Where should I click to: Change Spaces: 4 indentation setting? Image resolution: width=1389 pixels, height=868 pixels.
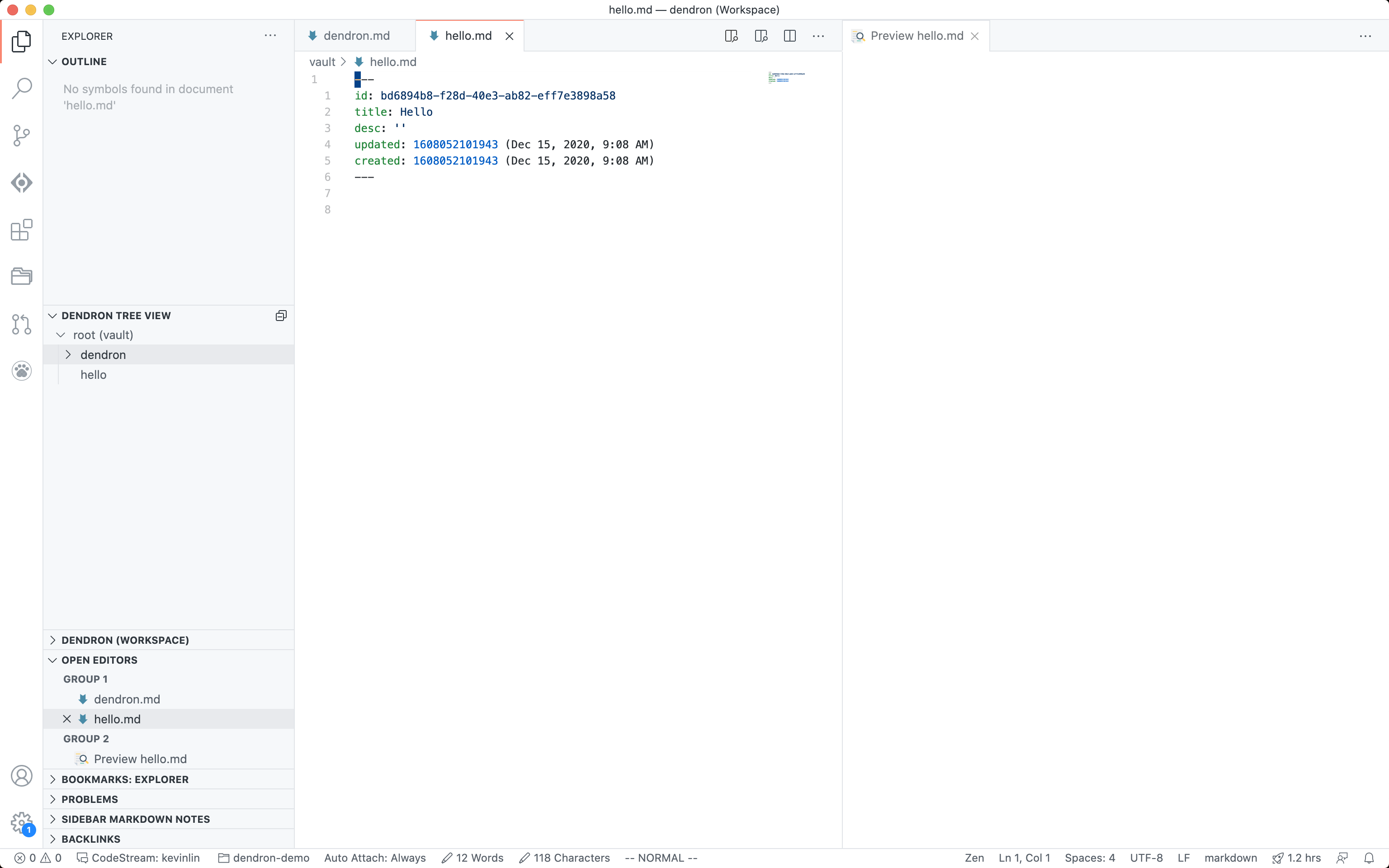click(1089, 858)
